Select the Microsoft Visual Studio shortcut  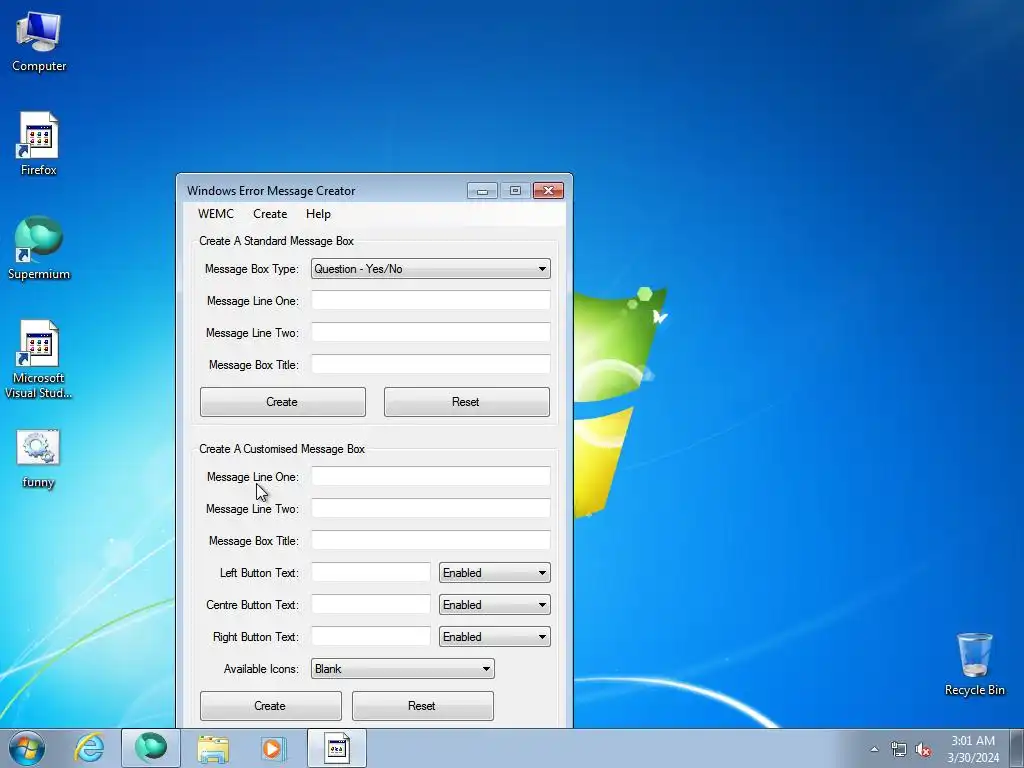[39, 359]
